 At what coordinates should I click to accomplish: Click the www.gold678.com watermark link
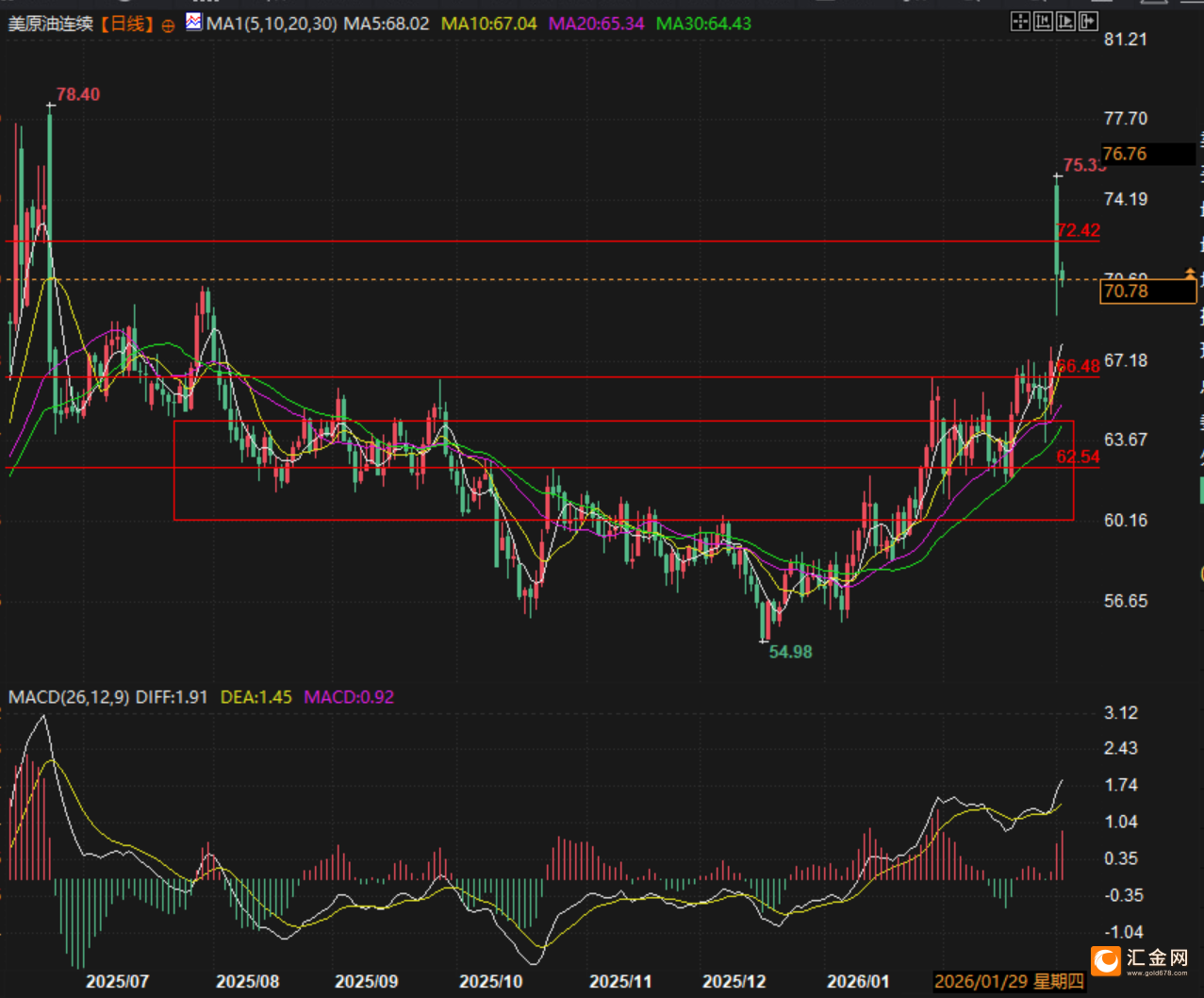click(x=1157, y=972)
